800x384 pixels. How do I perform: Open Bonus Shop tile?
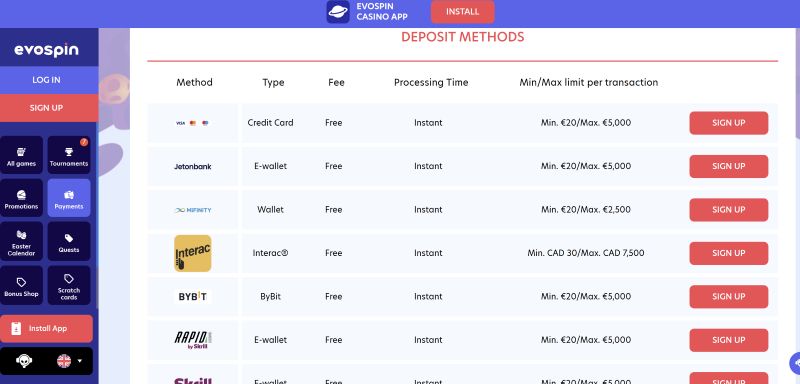[21, 285]
